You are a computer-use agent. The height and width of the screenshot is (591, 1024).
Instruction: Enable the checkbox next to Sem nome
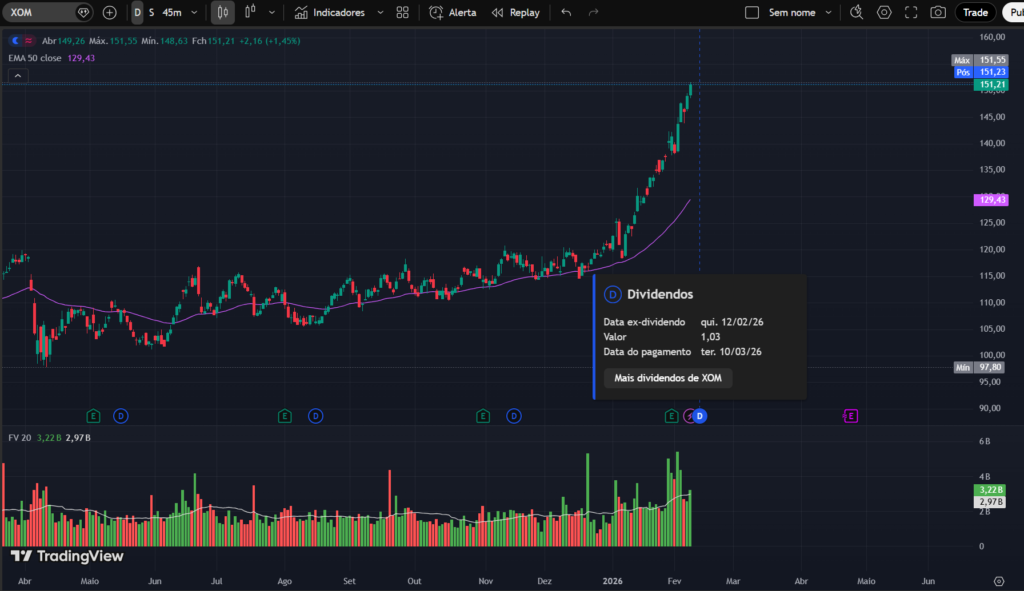(752, 12)
